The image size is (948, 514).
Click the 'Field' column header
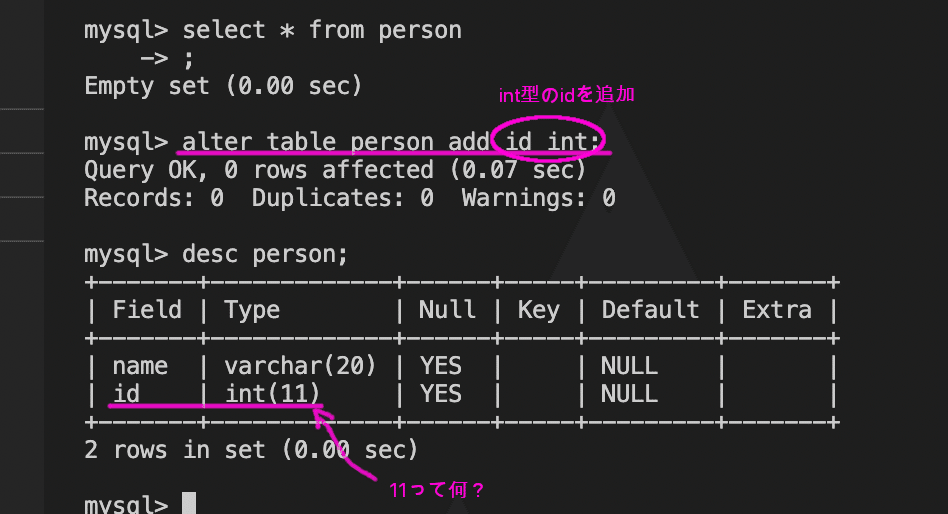click(147, 310)
